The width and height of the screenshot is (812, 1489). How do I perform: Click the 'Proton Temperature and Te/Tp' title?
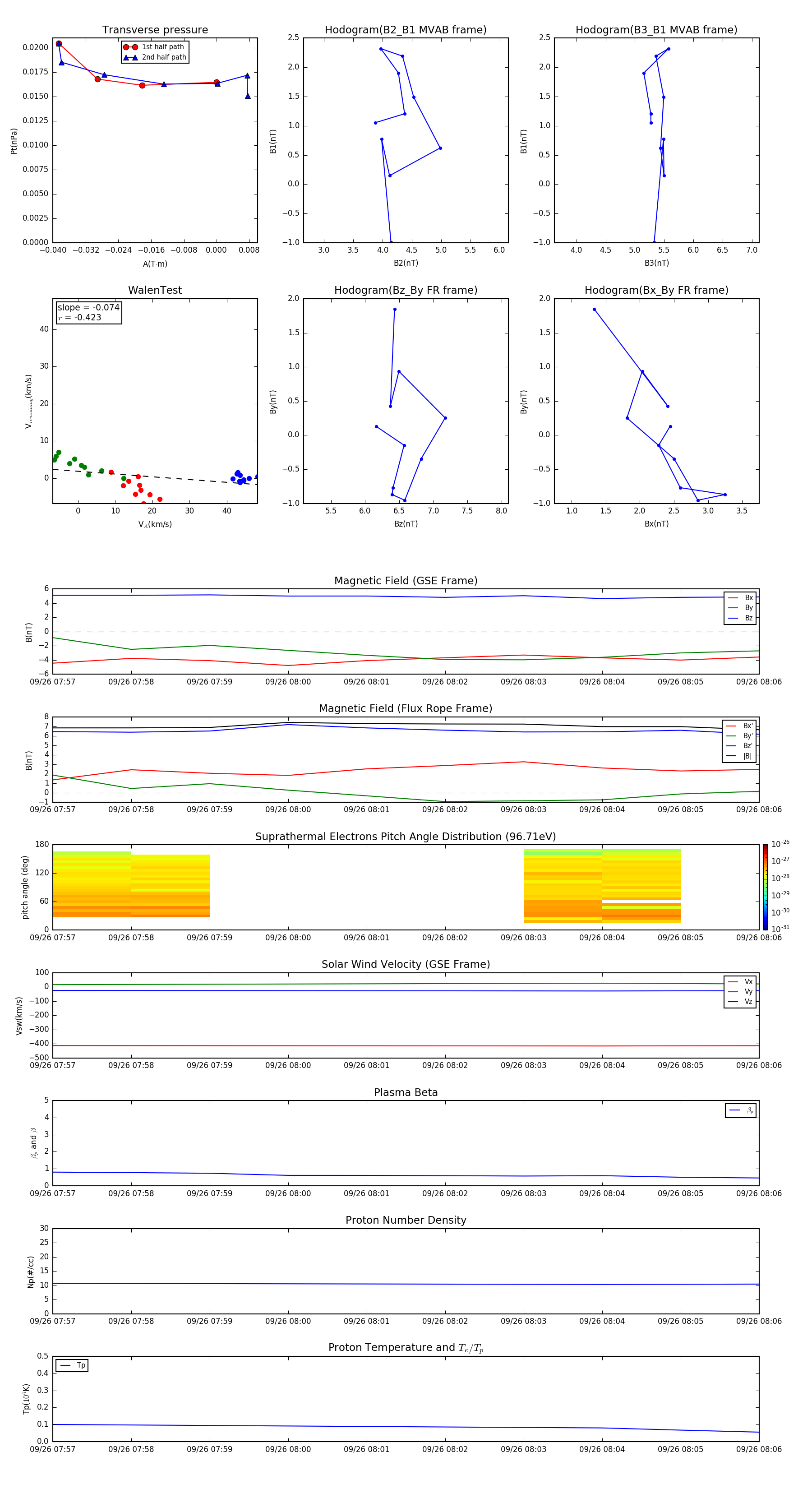[x=406, y=1348]
